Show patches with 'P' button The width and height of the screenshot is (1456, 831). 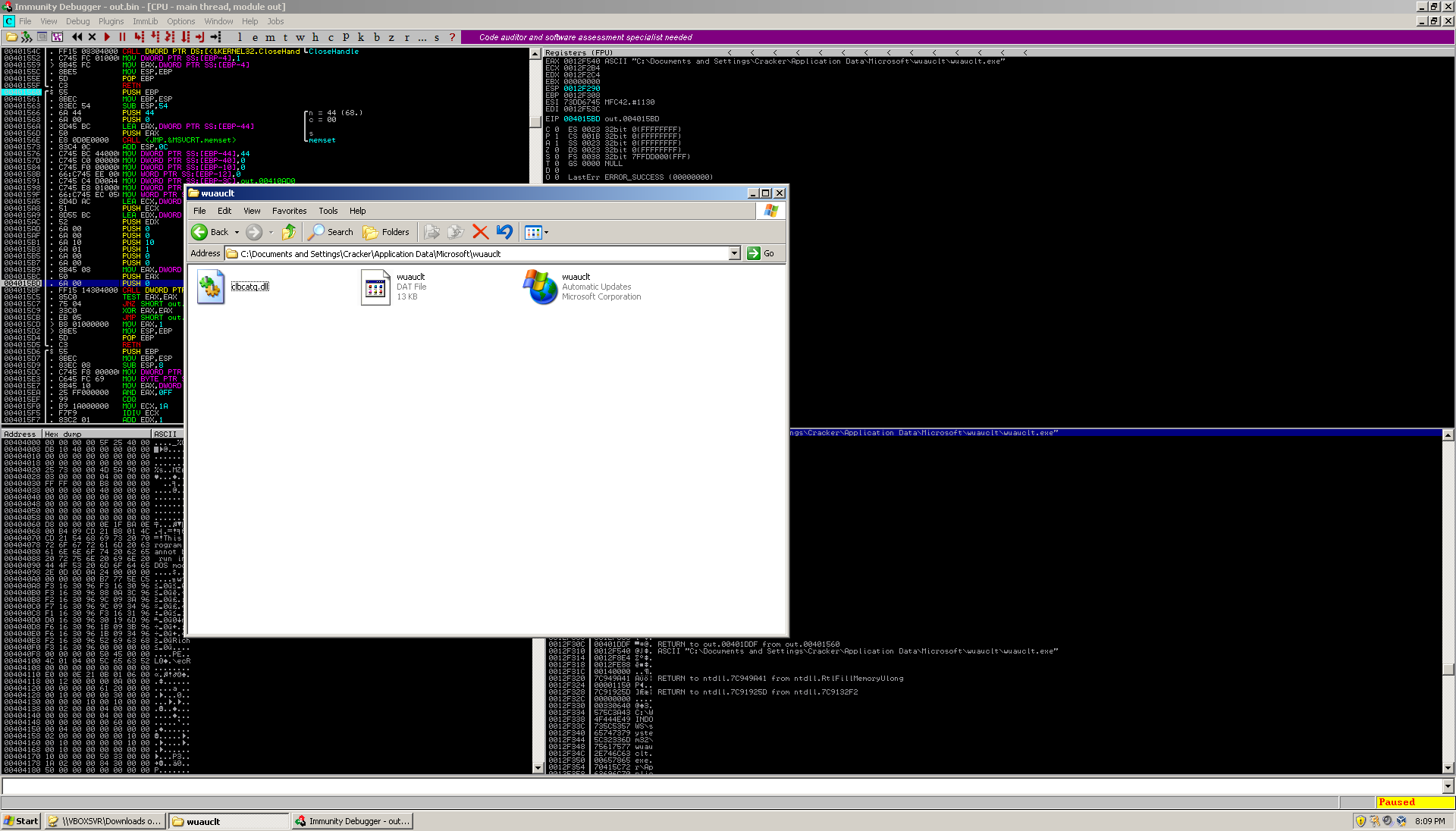[346, 37]
